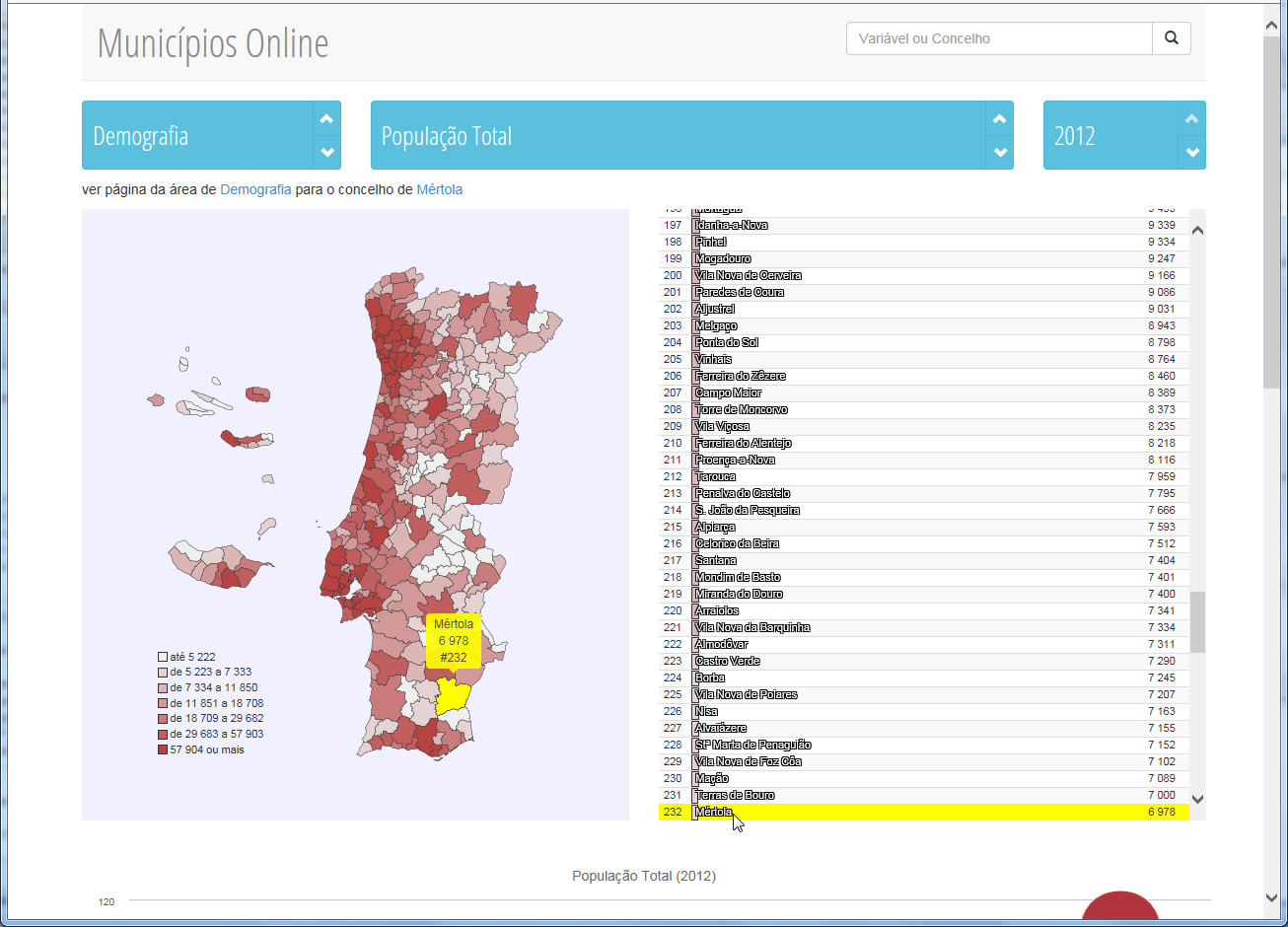
Task: Click up arrow on Demografia selector
Action: 326,119
